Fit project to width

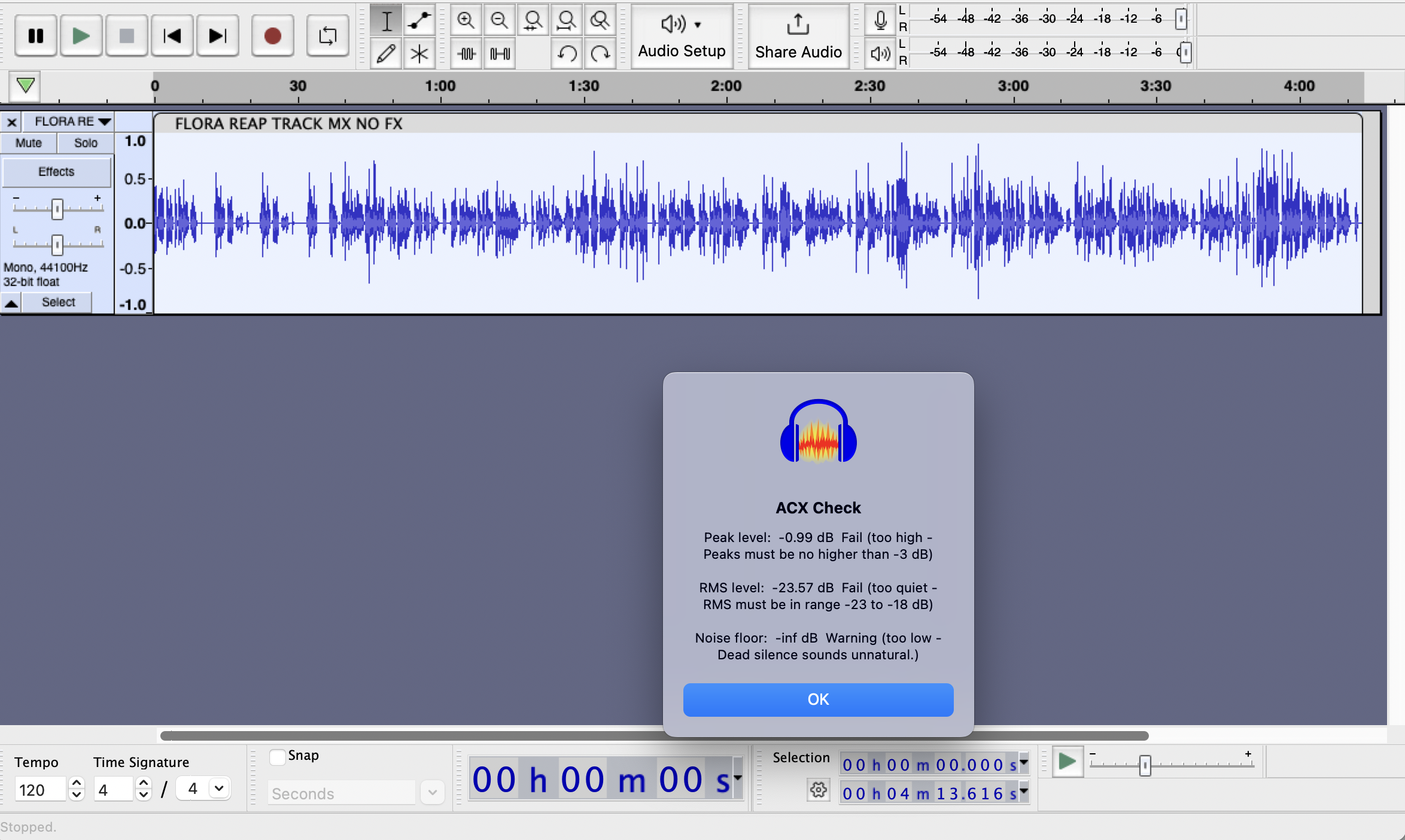click(567, 21)
